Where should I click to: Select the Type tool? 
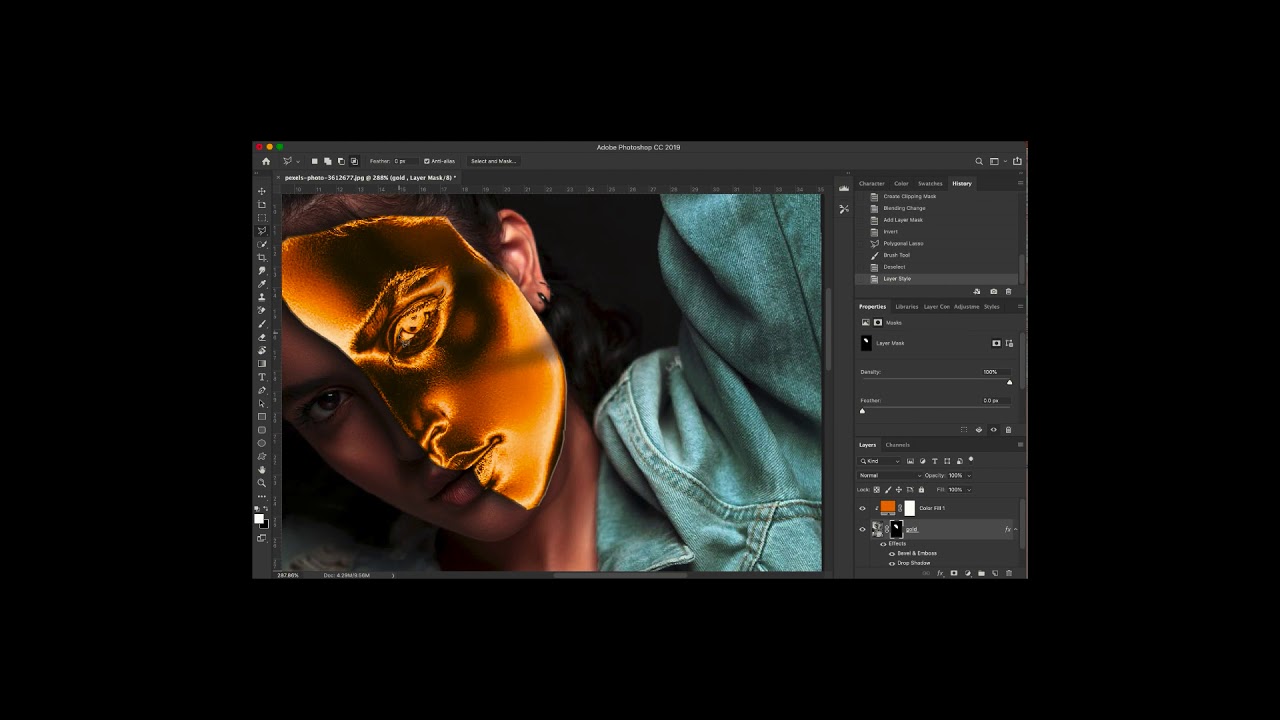click(x=262, y=377)
